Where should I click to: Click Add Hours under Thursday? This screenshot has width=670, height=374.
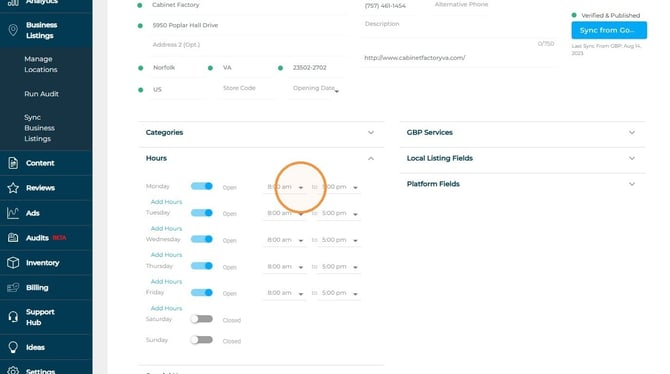(x=166, y=281)
